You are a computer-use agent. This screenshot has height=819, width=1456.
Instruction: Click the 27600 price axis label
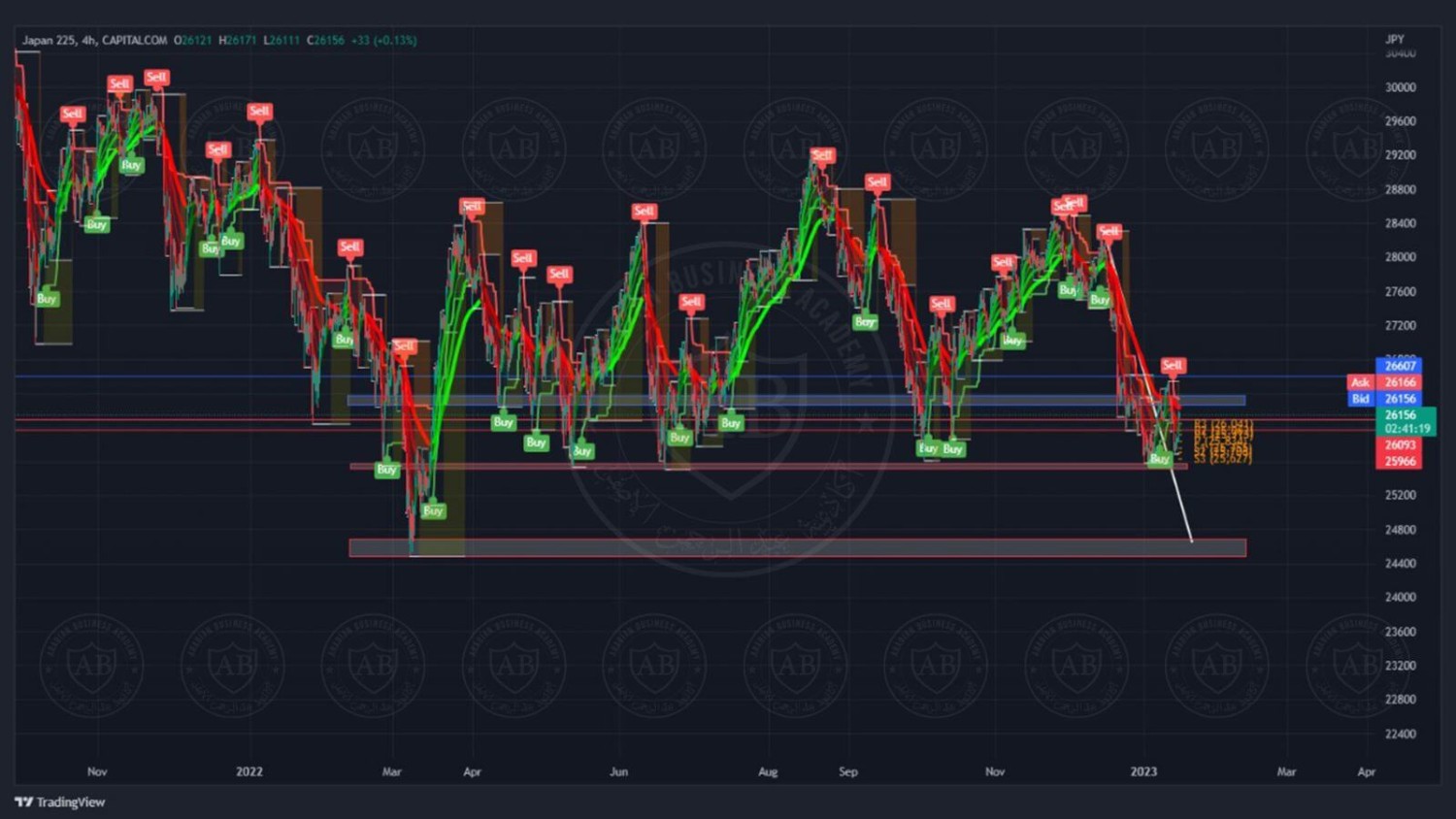[x=1400, y=292]
